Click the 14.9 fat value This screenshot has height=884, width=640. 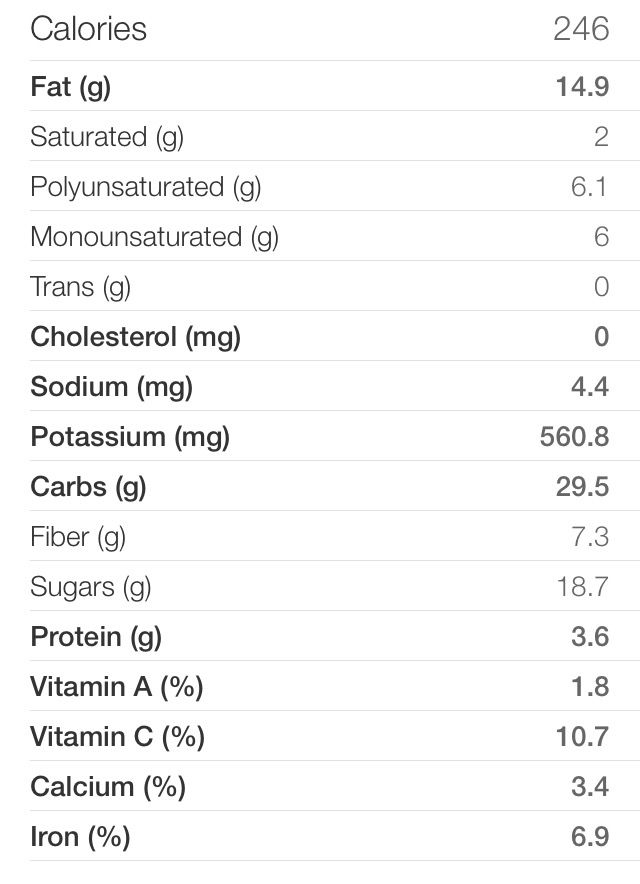(582, 86)
